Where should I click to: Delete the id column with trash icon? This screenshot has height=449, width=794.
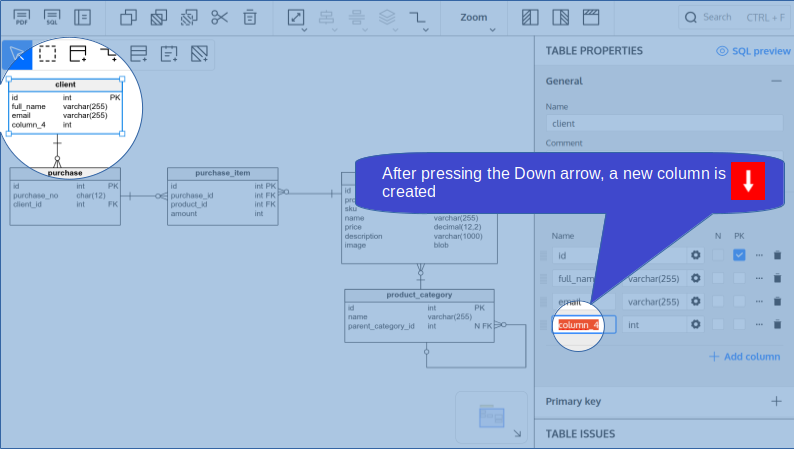pos(777,255)
